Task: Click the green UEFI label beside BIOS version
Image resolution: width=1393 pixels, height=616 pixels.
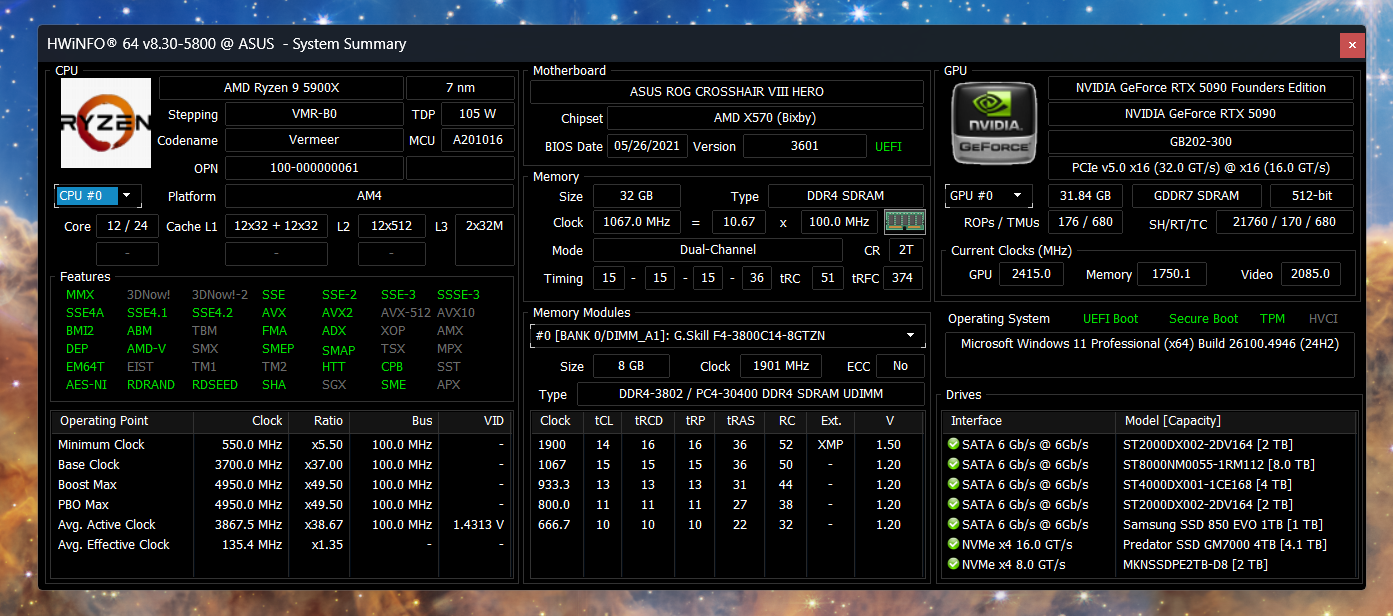Action: (x=888, y=147)
